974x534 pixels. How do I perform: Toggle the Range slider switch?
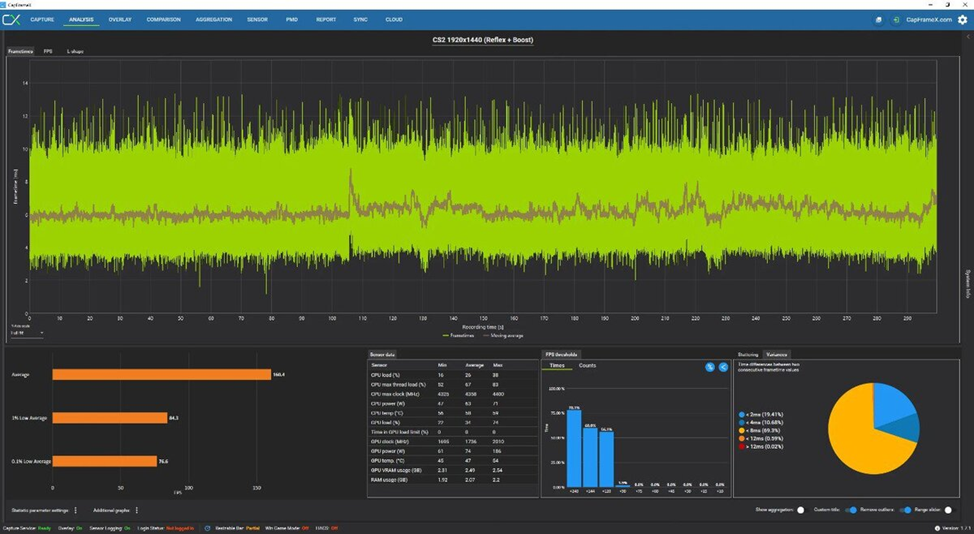(948, 510)
